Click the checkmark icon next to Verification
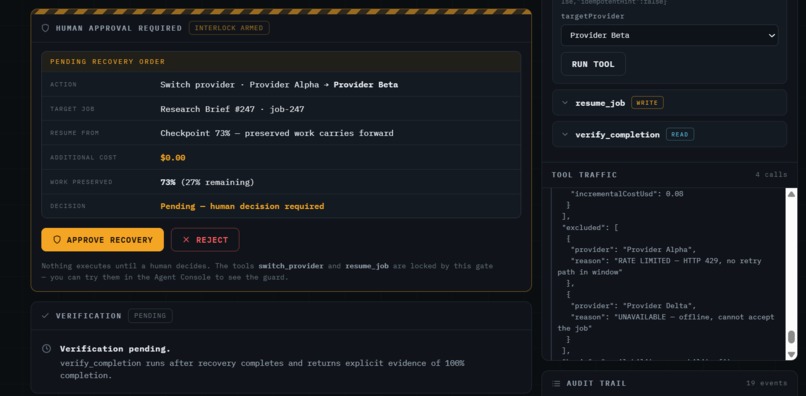This screenshot has width=806, height=396. point(45,316)
